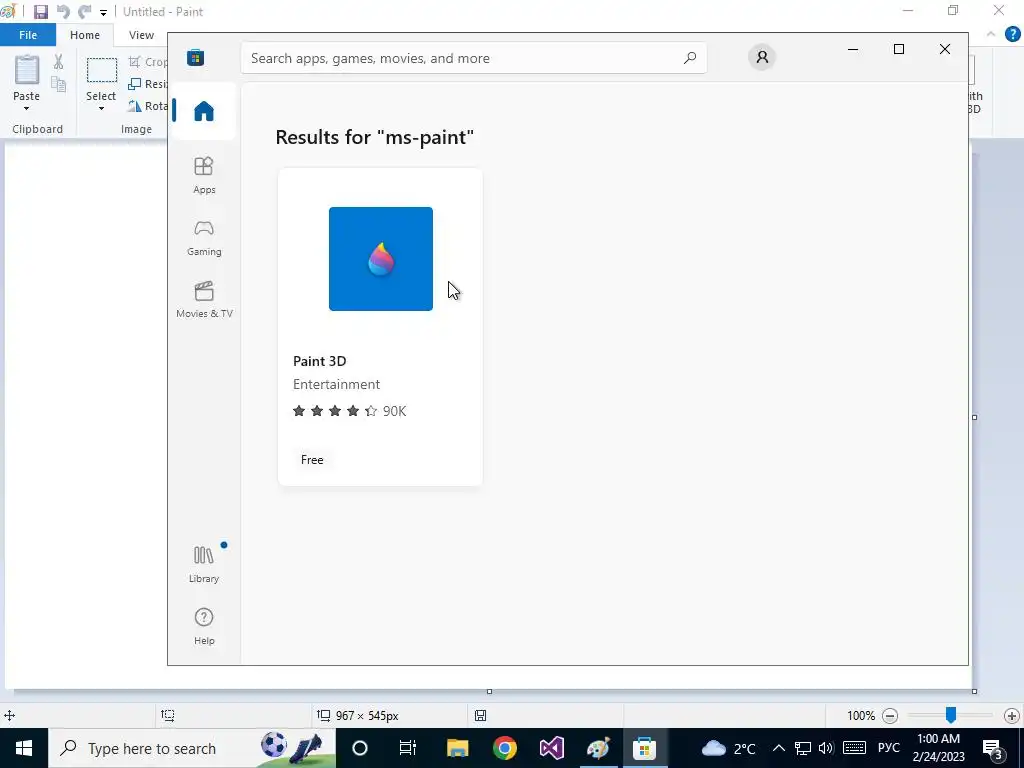Screen dimensions: 1024x768
Task: Show hidden system tray icons
Action: pyautogui.click(x=778, y=748)
